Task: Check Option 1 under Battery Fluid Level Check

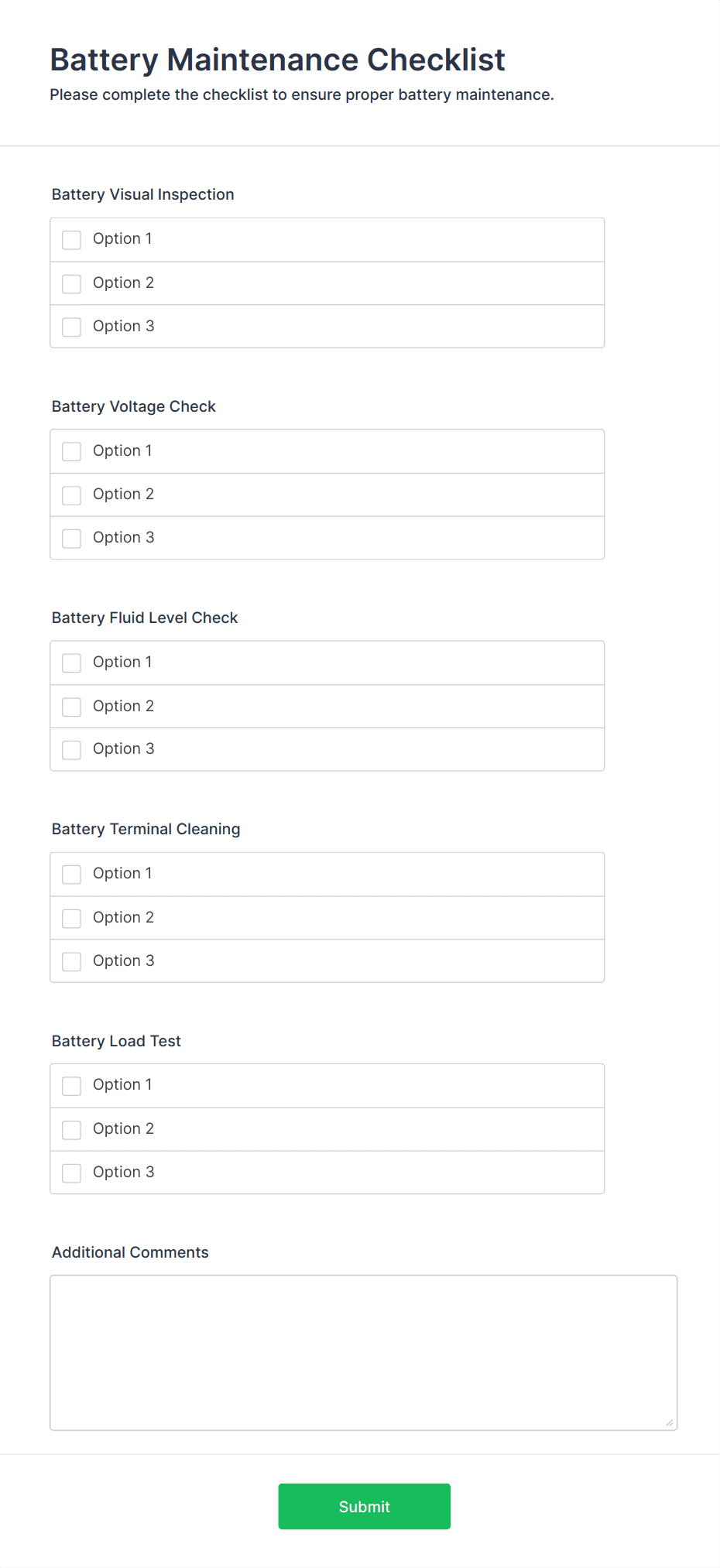Action: [x=72, y=663]
